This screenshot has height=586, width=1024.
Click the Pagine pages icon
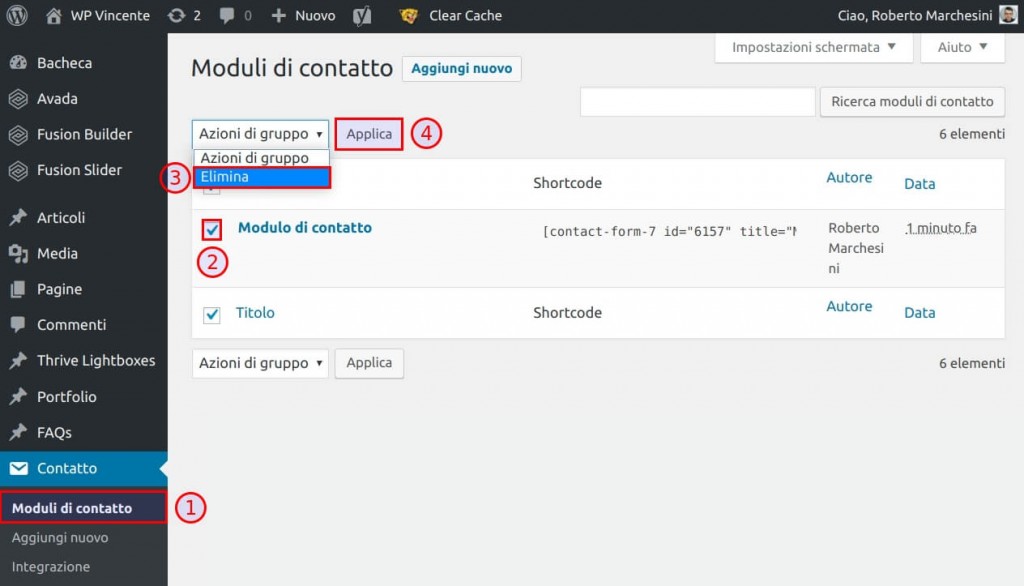click(x=18, y=289)
